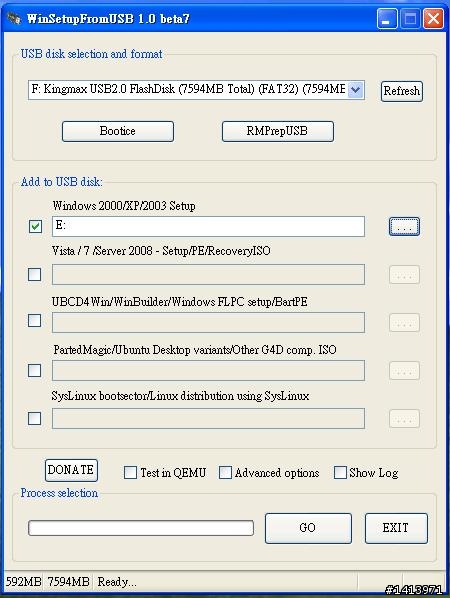450x598 pixels.
Task: Launch Bootice tool
Action: 118,131
